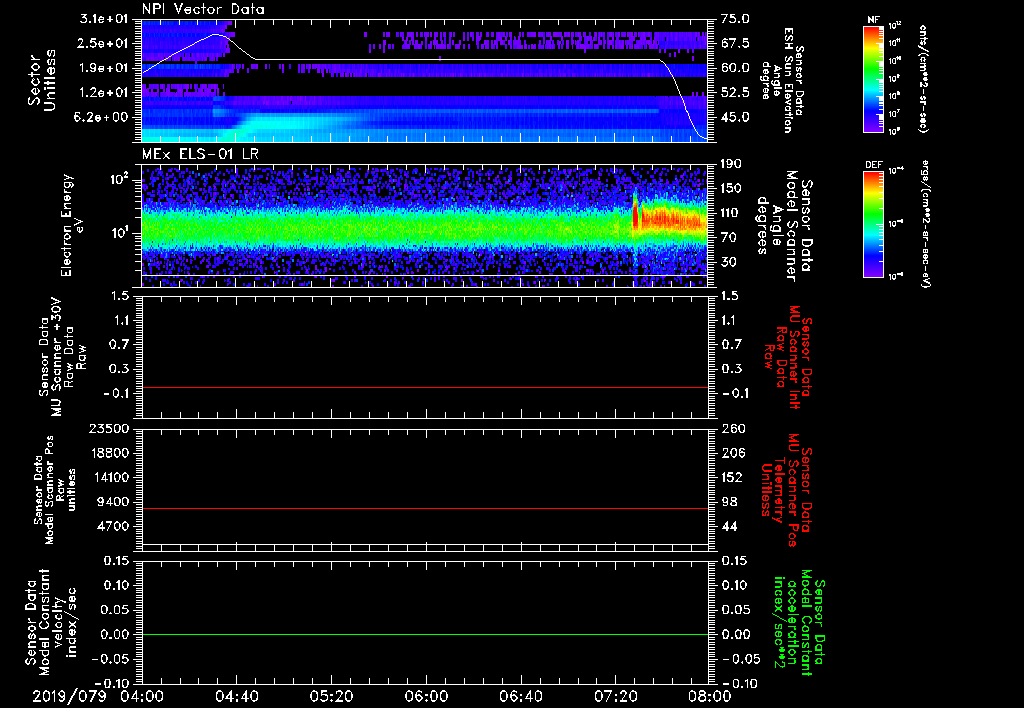Click the green zero line in the velocity panel
The height and width of the screenshot is (708, 1024).
425,634
